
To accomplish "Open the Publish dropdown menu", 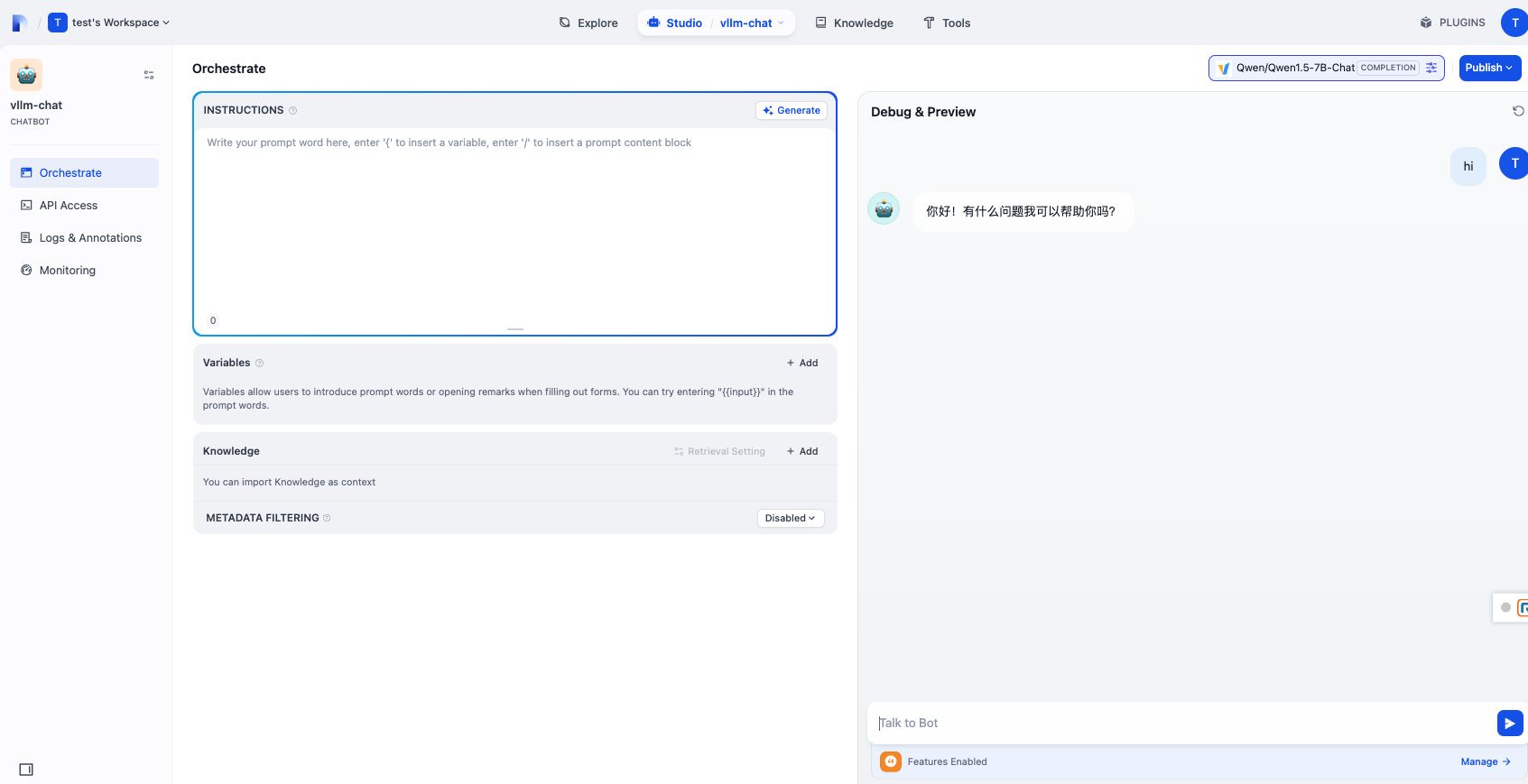I will pos(1489,68).
